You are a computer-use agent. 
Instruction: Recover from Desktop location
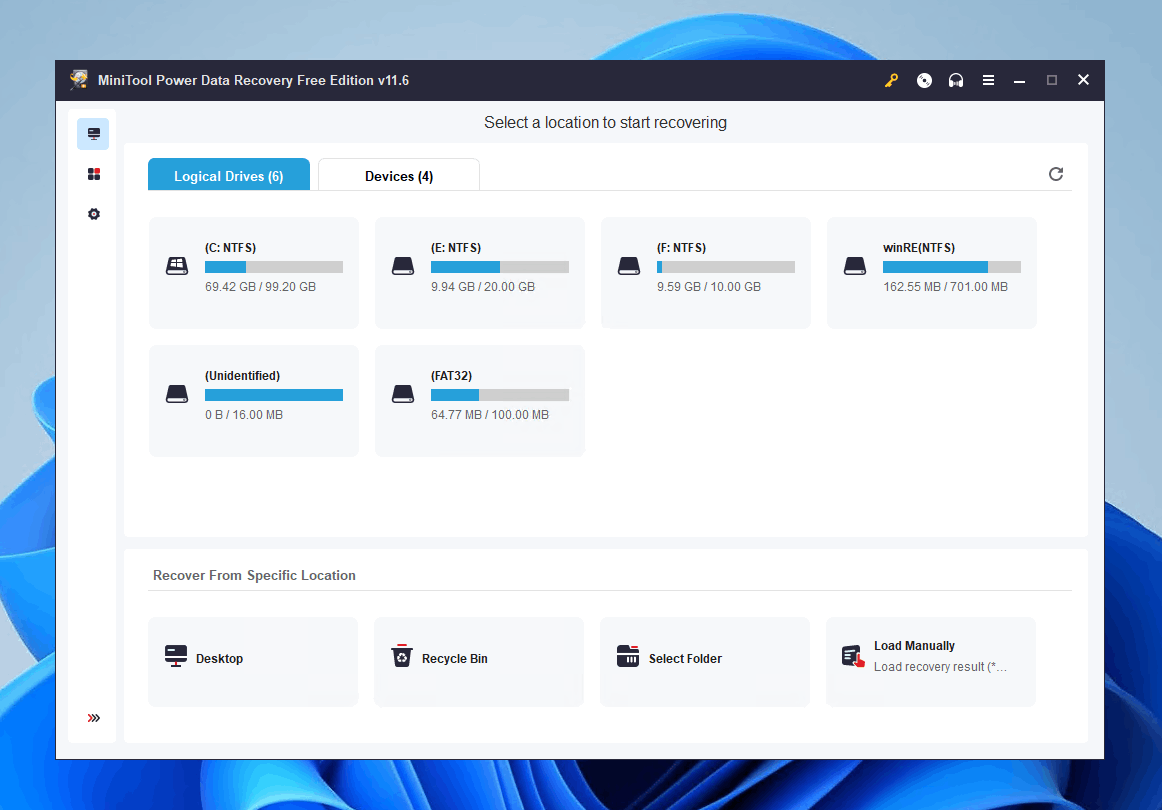[x=253, y=662]
